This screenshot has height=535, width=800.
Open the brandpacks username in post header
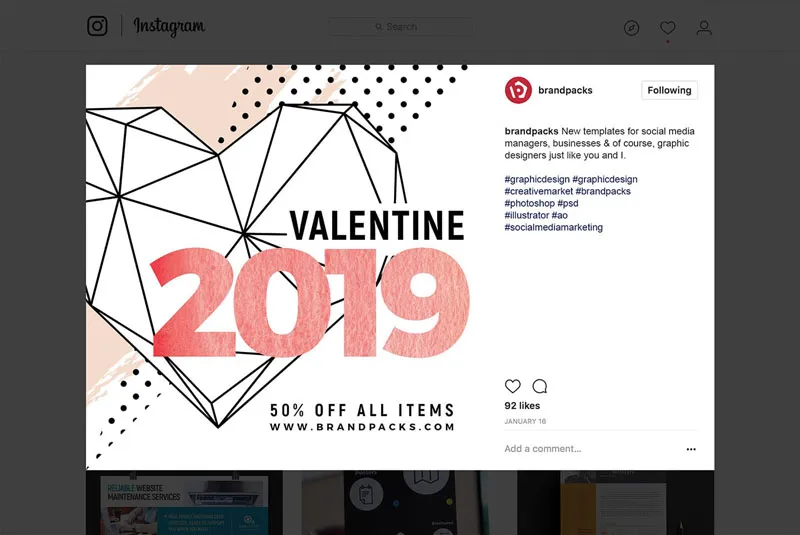coord(565,90)
